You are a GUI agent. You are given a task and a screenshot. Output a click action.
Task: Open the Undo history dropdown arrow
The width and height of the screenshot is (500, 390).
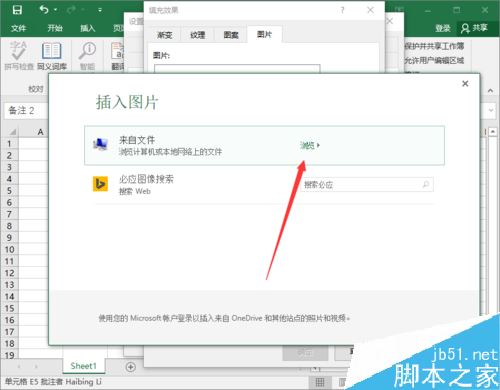[x=55, y=10]
